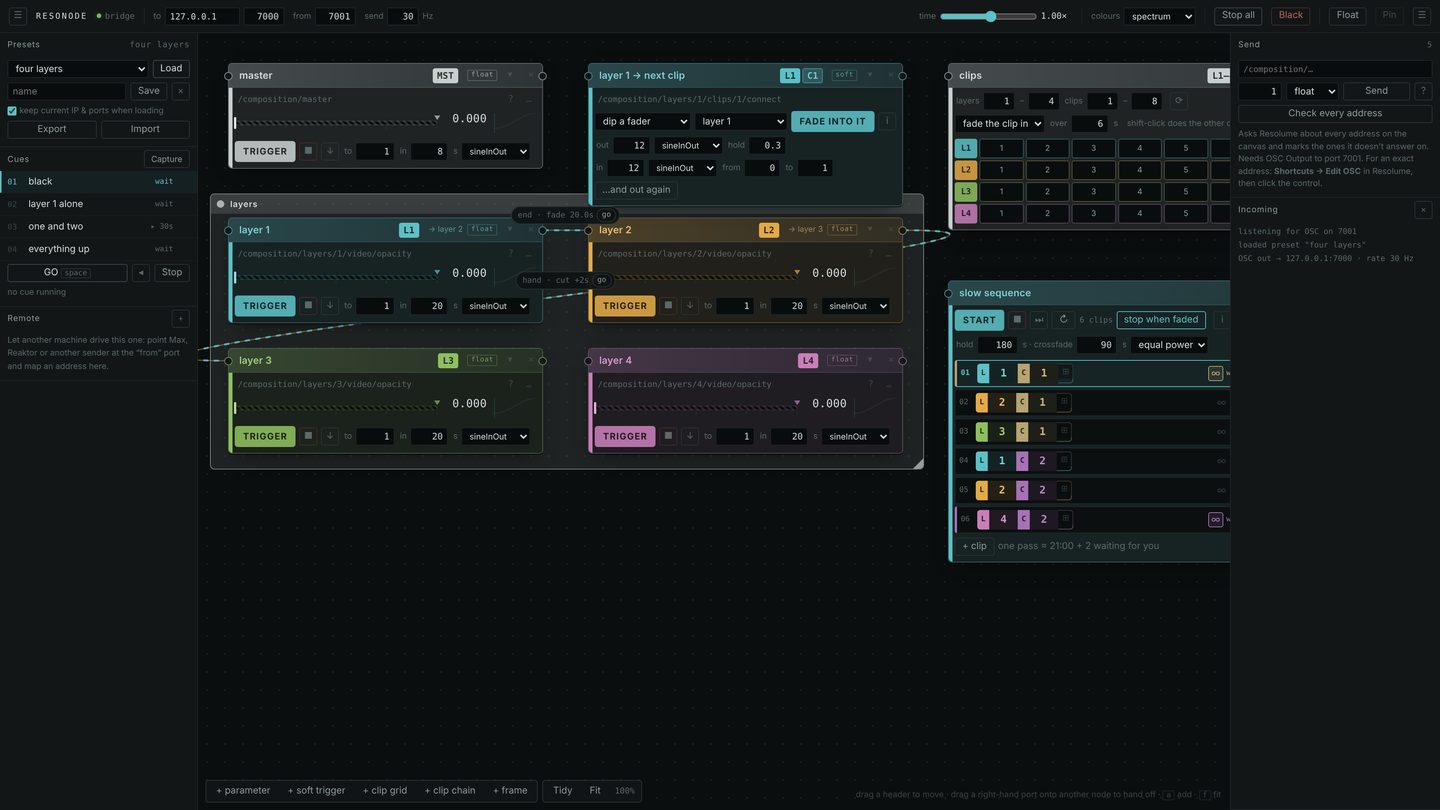Viewport: 1440px width, 810px height.
Task: Toggle float tag on layer 2 node
Action: tap(842, 229)
